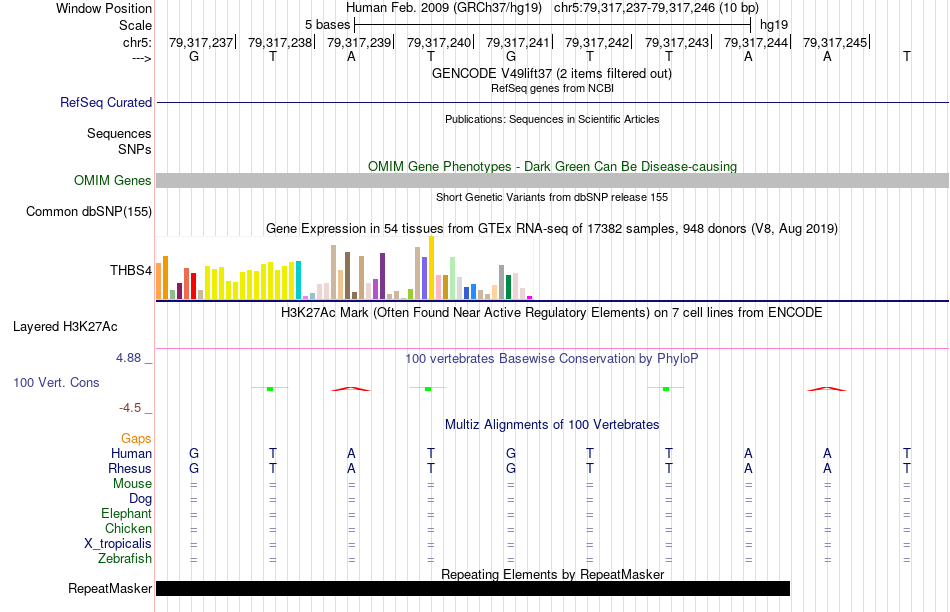950x612 pixels.
Task: Select the X_tropicalis species row label
Action: (118, 544)
